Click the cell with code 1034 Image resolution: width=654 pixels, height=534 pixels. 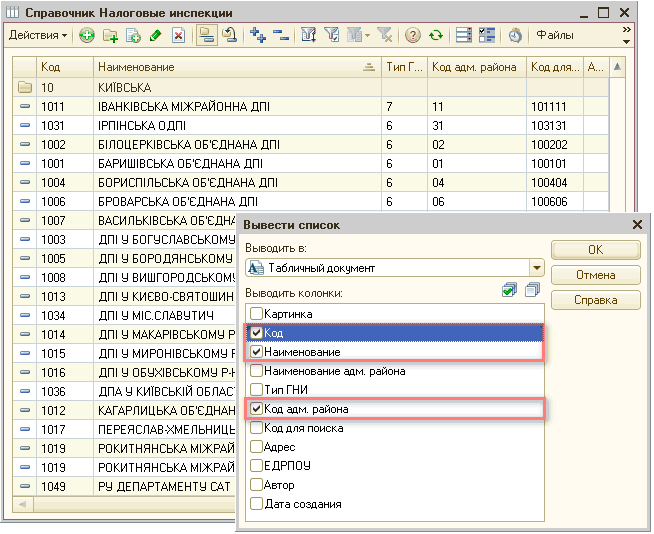(65, 315)
